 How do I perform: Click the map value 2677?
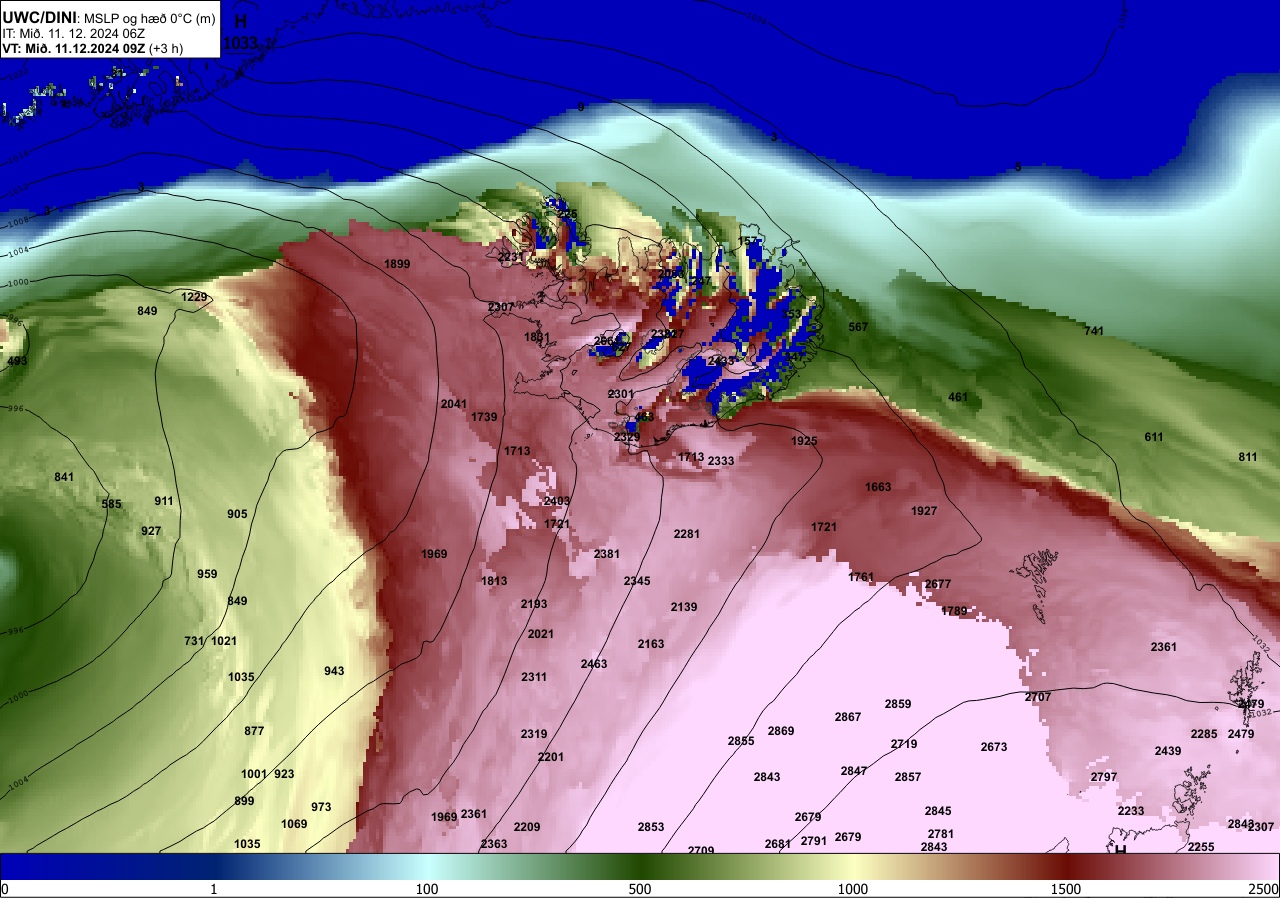coord(938,584)
